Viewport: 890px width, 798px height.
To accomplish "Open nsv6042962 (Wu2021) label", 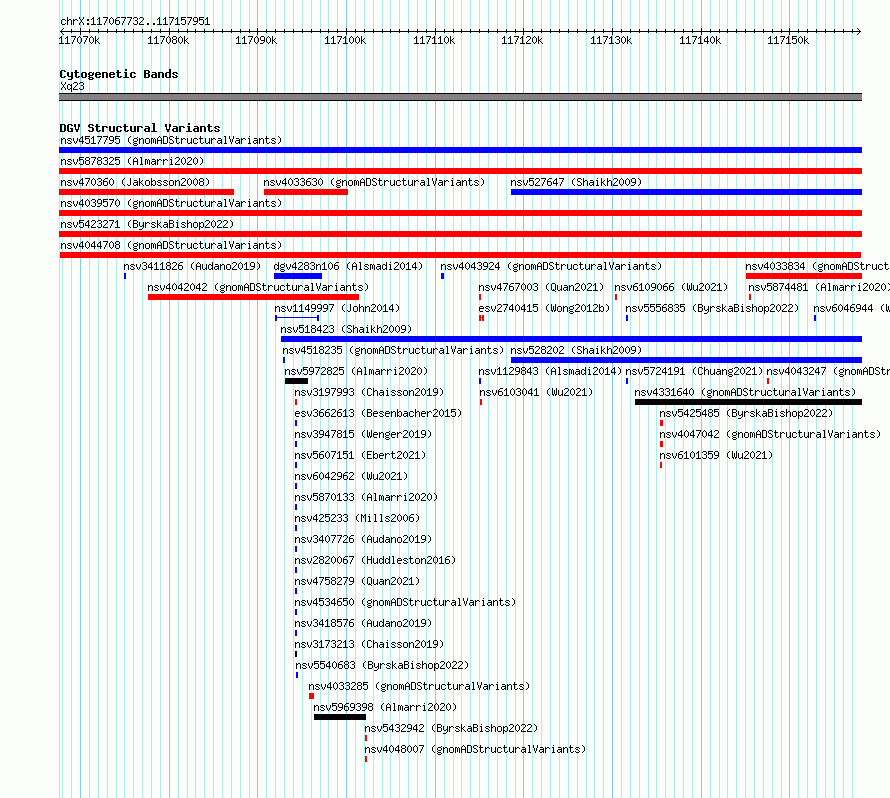I will 351,476.
